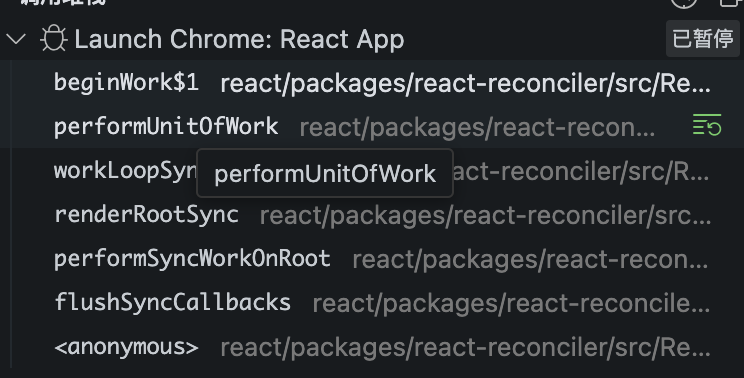Click the debug bug icon
The height and width of the screenshot is (378, 744).
coord(53,38)
